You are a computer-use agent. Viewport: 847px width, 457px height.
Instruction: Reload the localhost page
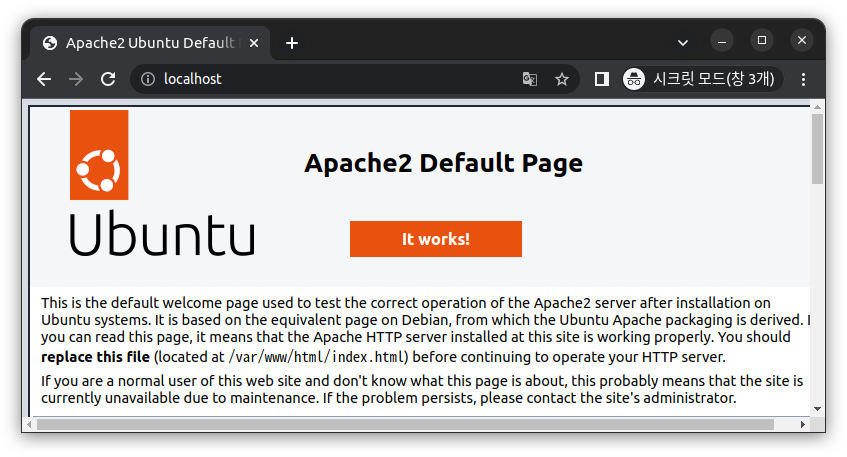coord(108,79)
